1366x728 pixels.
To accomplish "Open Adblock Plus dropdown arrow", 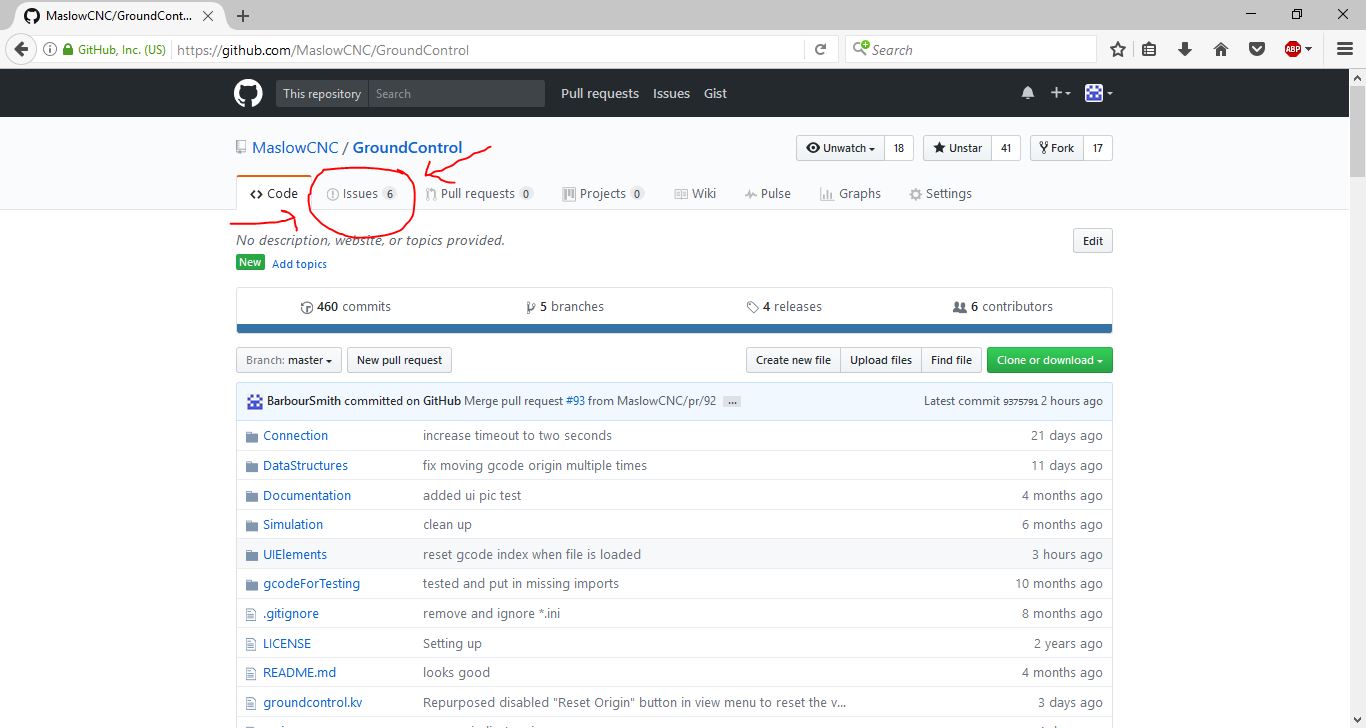I will point(1308,50).
